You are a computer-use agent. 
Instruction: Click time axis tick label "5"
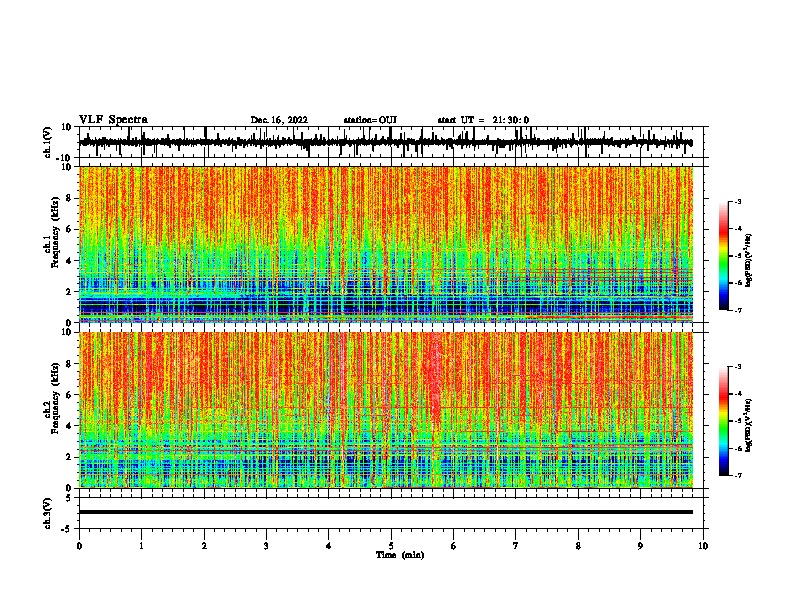point(391,546)
